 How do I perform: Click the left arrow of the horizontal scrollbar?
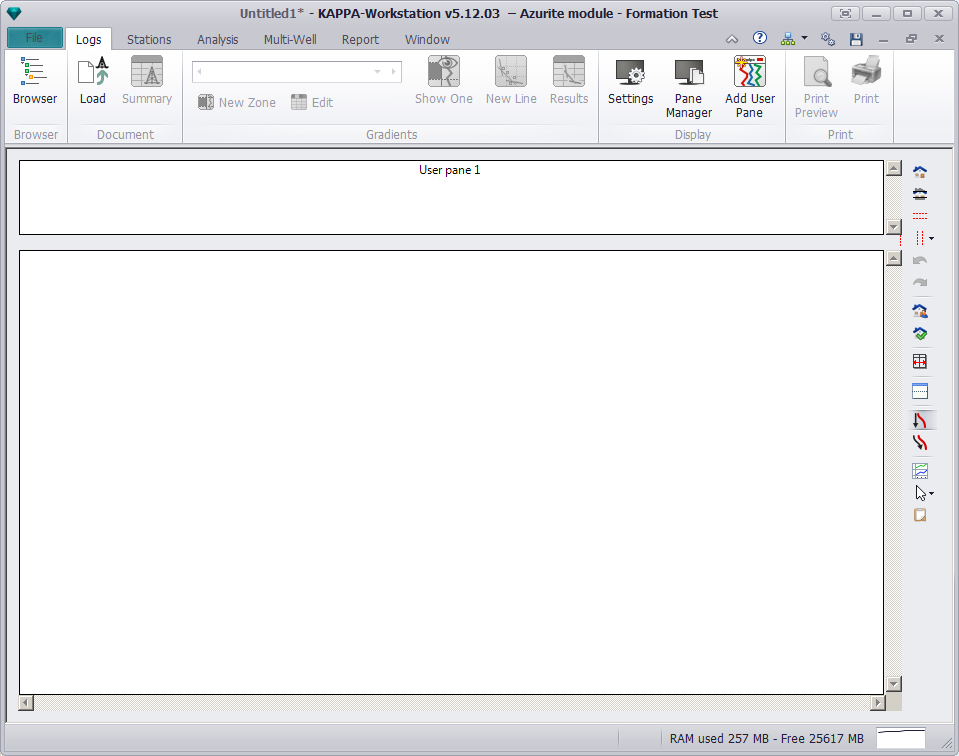(x=26, y=703)
